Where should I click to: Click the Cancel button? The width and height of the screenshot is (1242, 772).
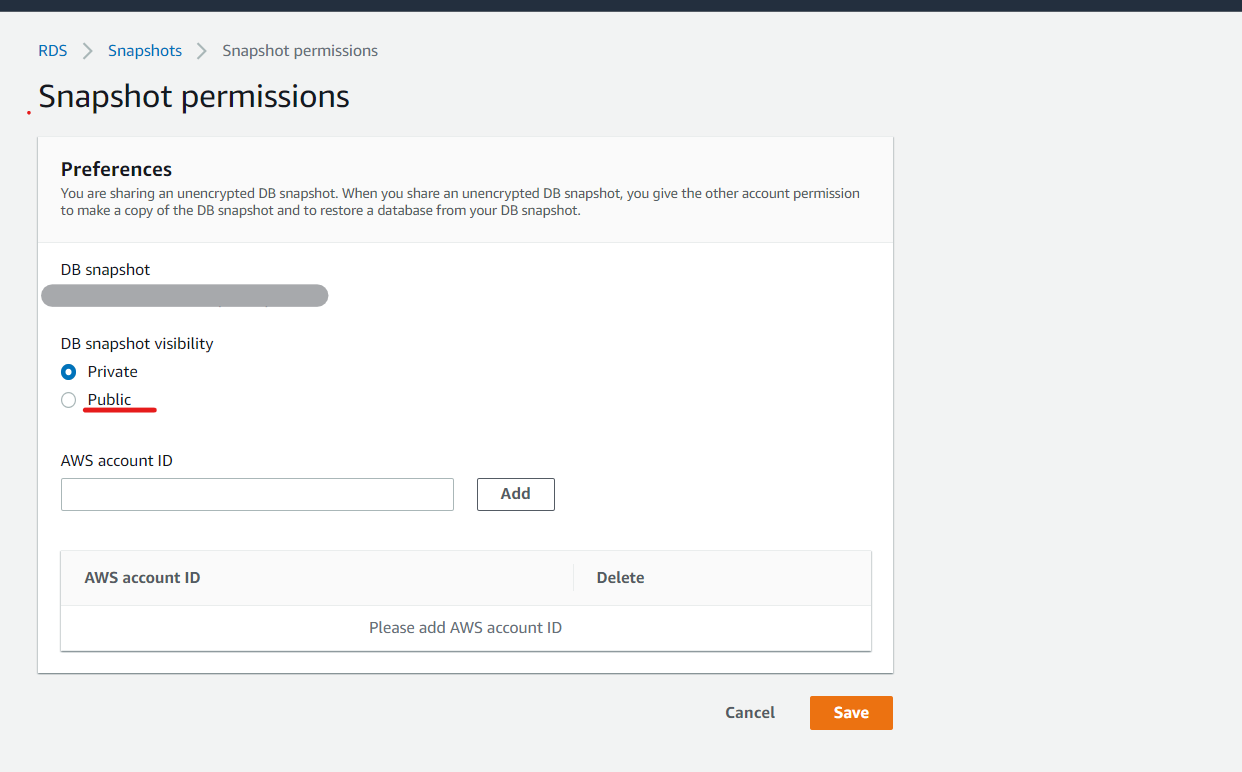[749, 712]
